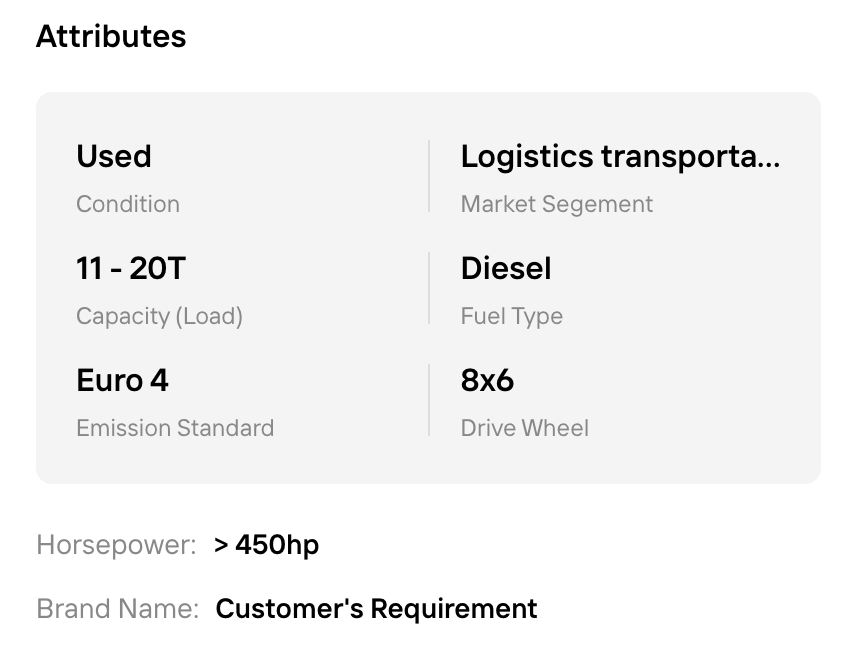This screenshot has width=846, height=650.
Task: Select the 11 - 20T capacity value
Action: [x=131, y=268]
